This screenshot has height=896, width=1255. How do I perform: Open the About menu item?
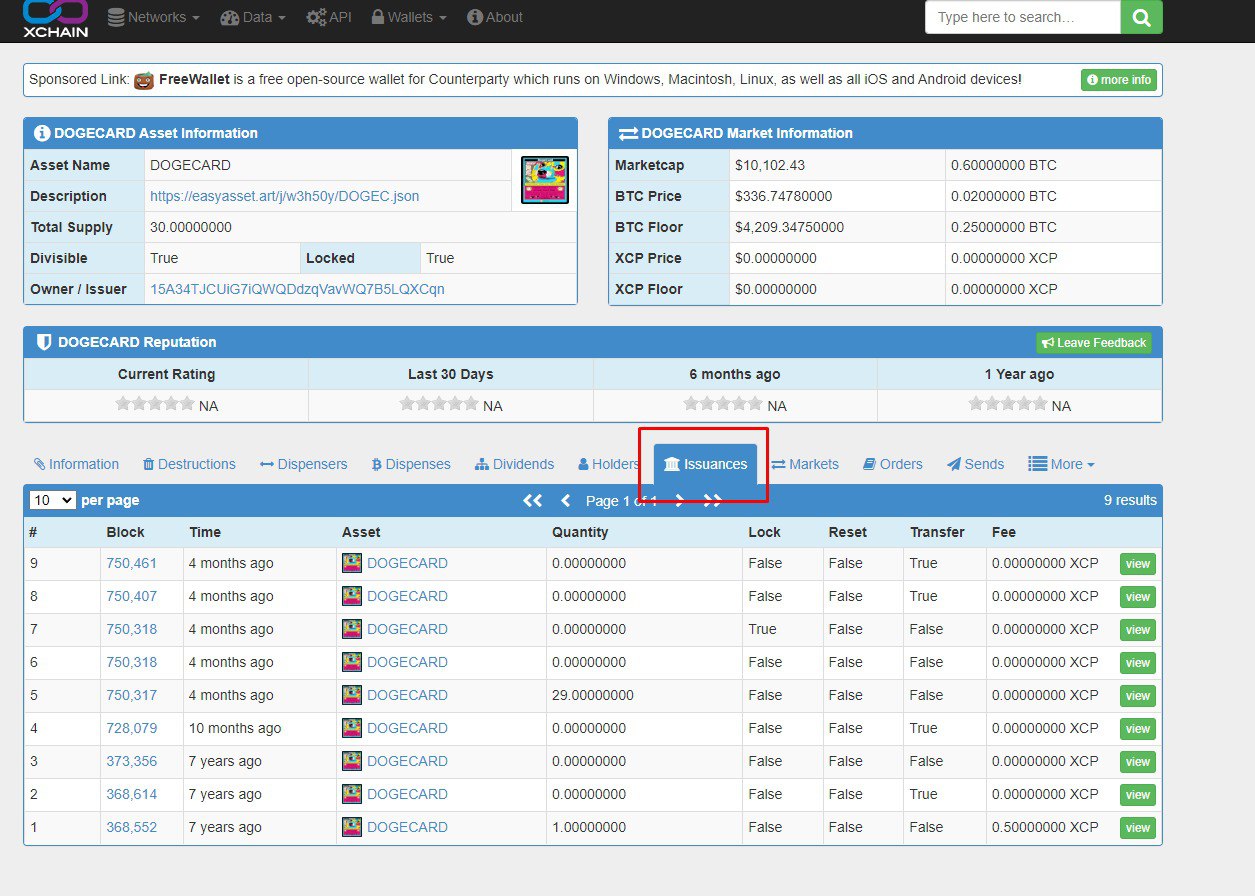495,17
